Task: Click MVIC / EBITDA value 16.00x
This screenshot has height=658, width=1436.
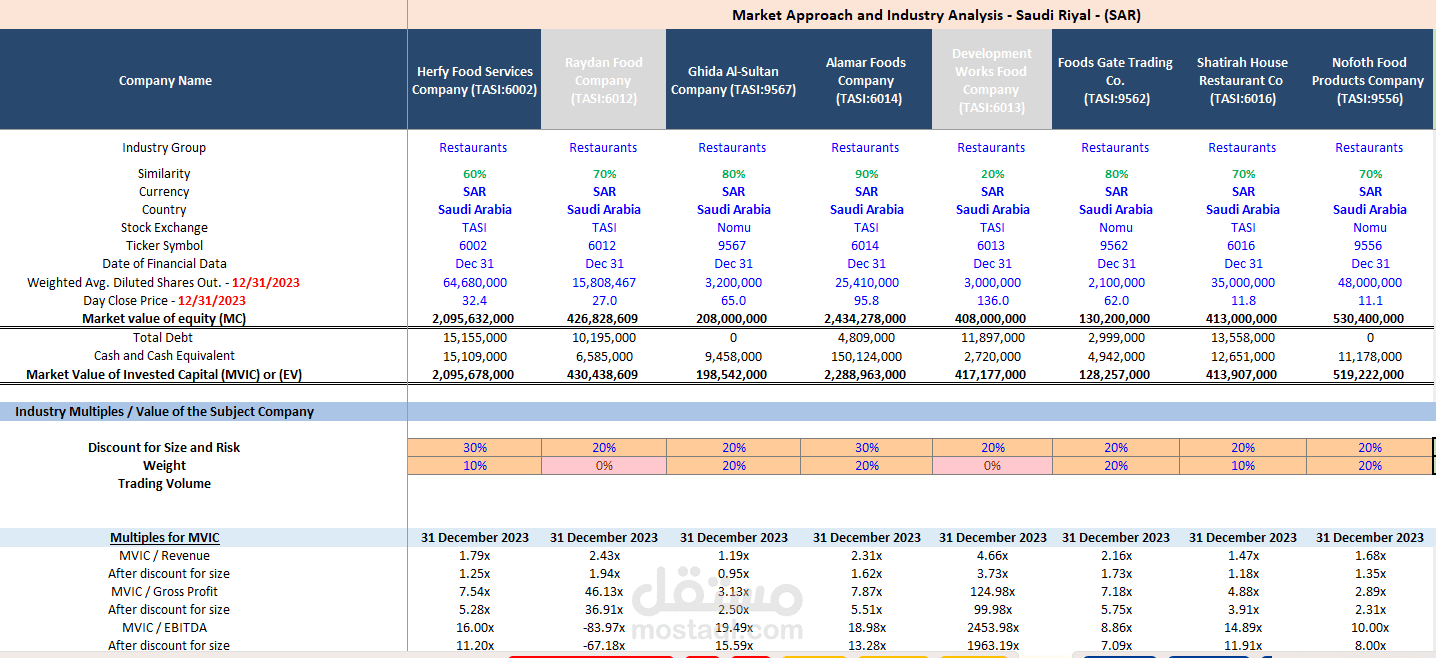Action: click(x=473, y=628)
